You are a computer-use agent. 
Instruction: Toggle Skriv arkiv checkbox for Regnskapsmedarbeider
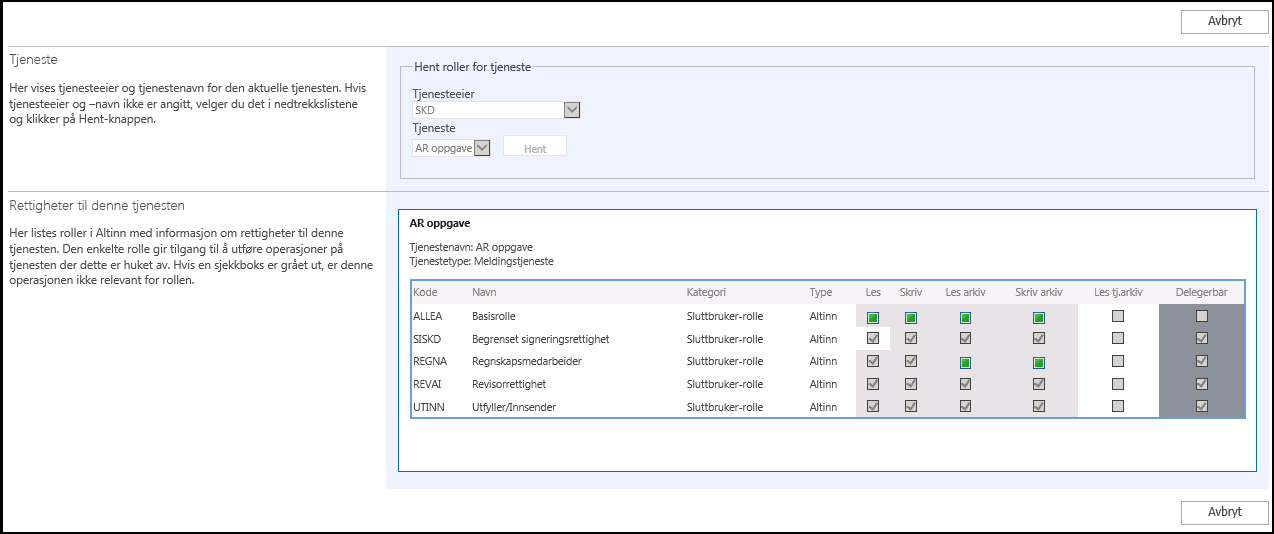coord(1039,362)
